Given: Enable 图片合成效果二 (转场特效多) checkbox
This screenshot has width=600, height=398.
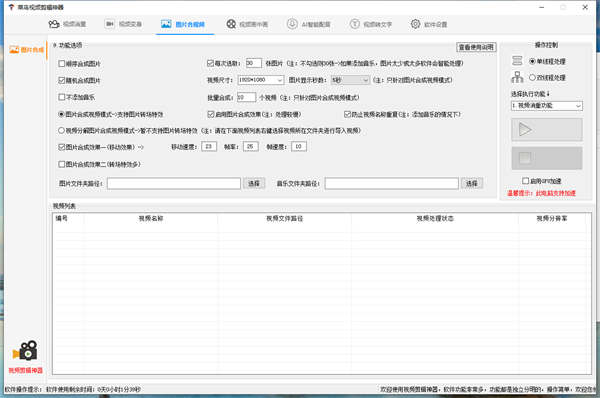Looking at the screenshot, I should point(62,164).
